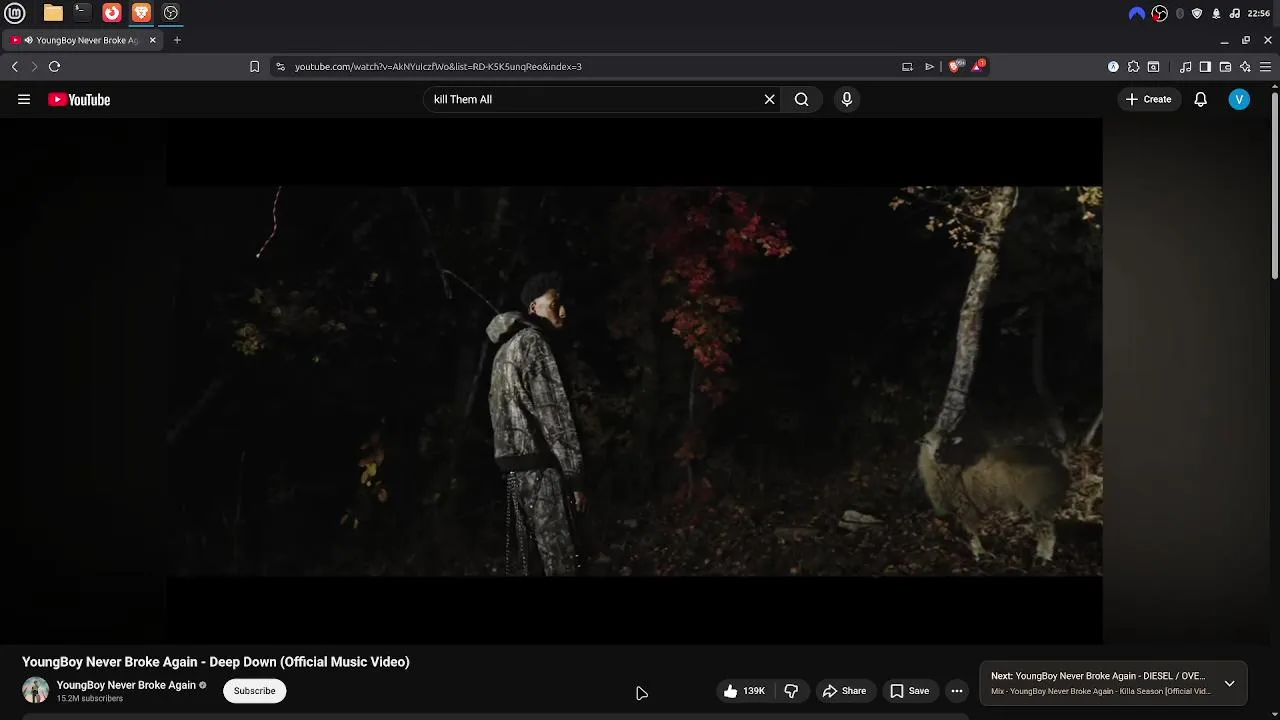Open the Brave main hamburger menu
The height and width of the screenshot is (720, 1280).
(x=1265, y=67)
